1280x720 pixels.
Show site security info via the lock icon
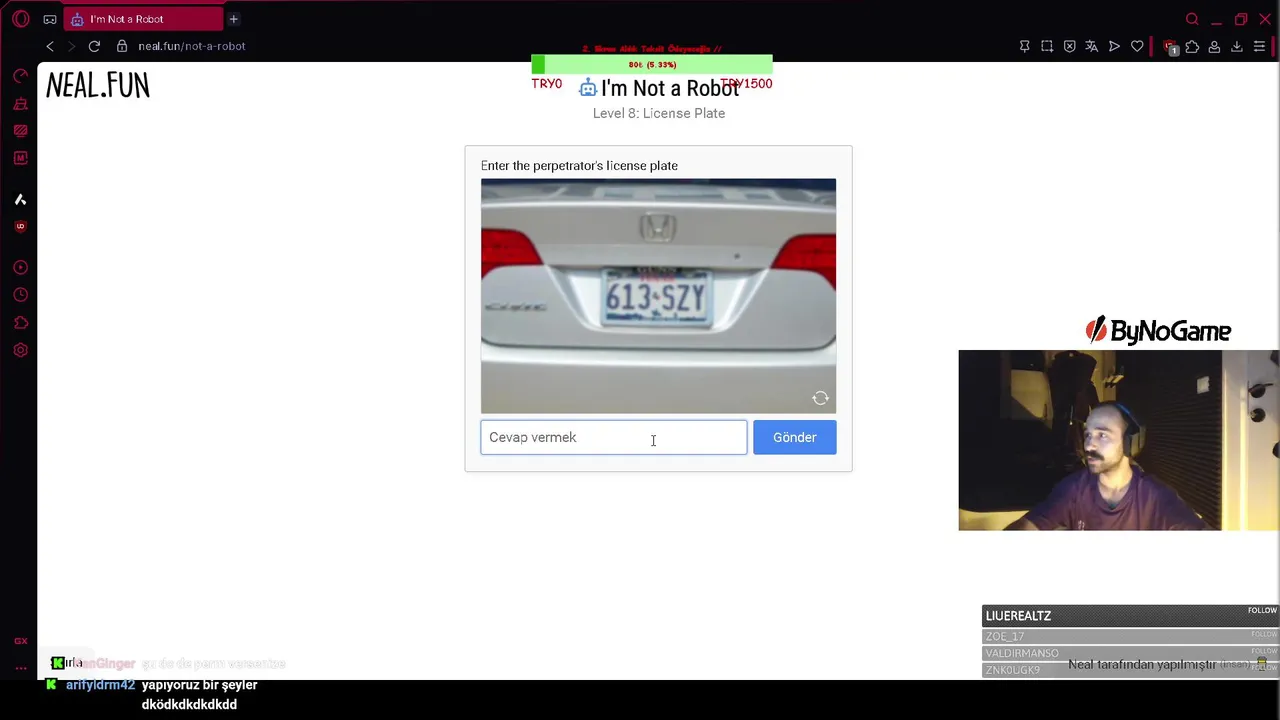pos(122,46)
